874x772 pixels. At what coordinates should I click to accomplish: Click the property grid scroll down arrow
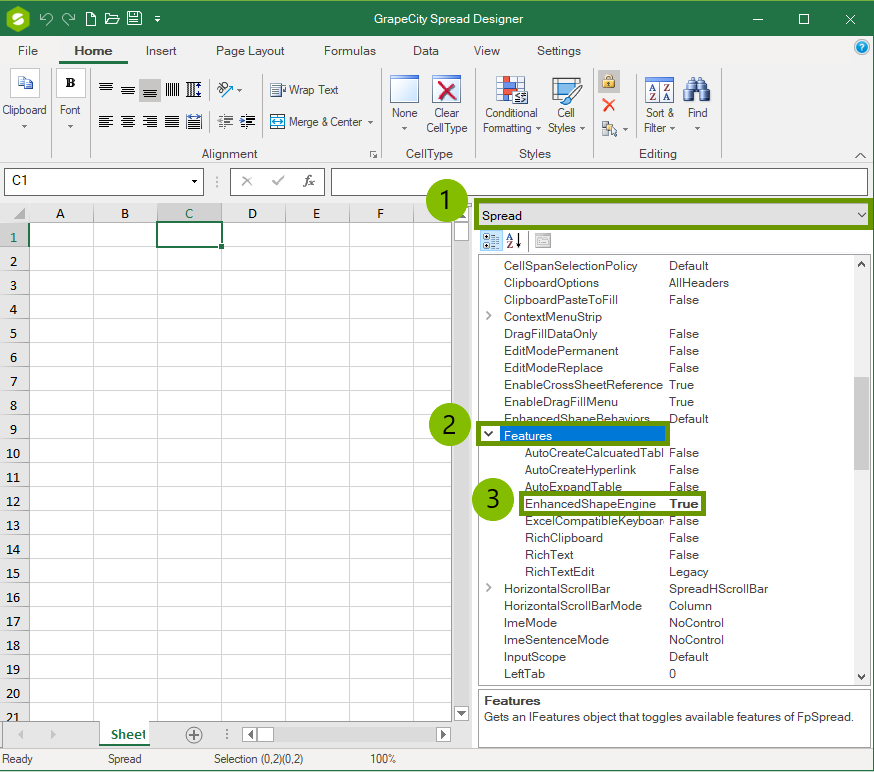tap(862, 676)
